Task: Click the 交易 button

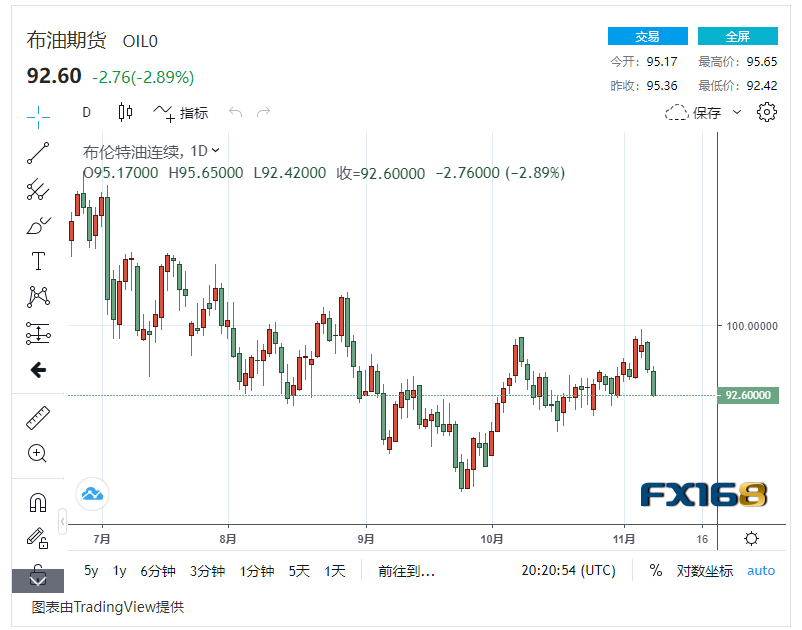Action: point(647,36)
